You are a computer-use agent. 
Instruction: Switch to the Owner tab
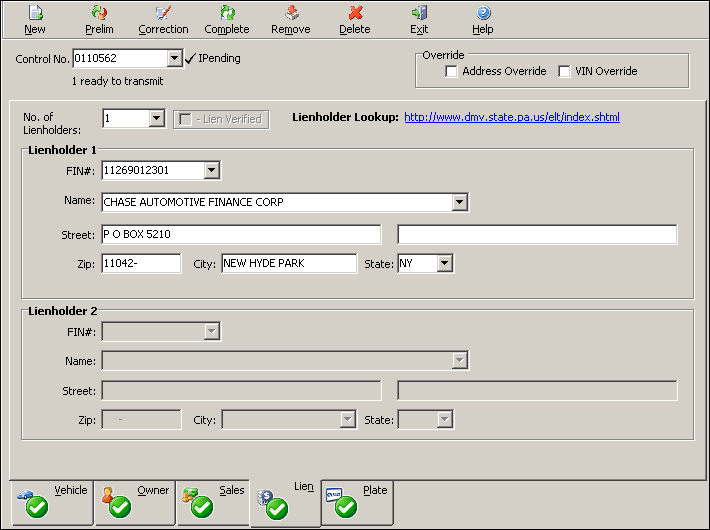pyautogui.click(x=135, y=502)
